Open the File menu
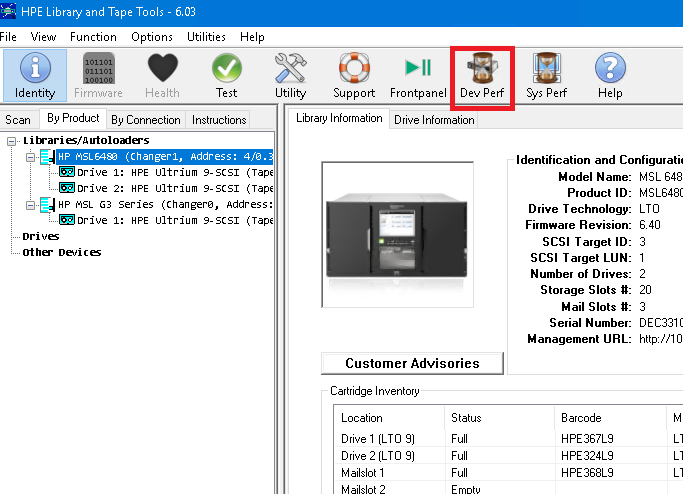Screen dimensions: 683x494 coord(8,37)
